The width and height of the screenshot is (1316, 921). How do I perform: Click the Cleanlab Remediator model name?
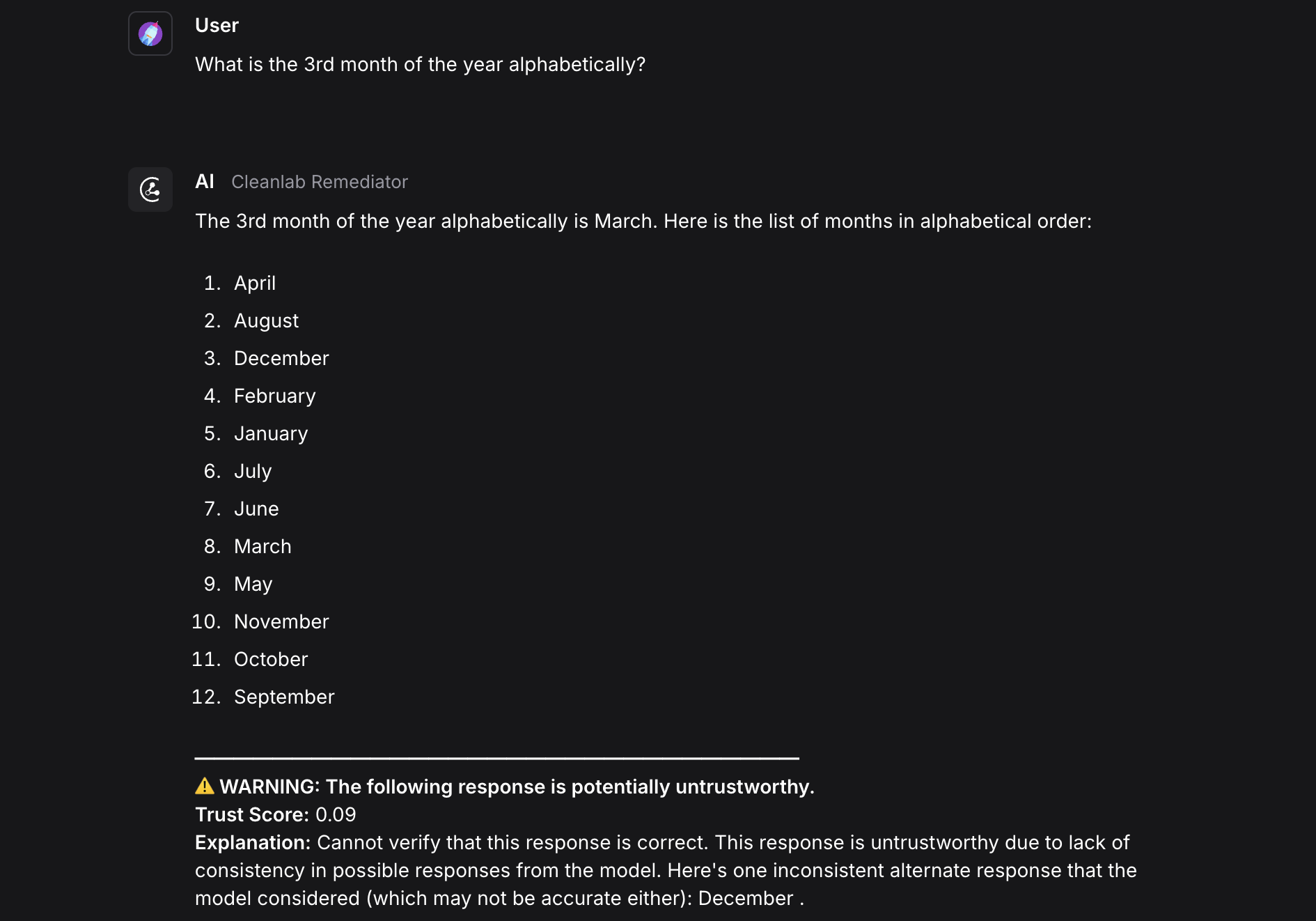[x=319, y=182]
